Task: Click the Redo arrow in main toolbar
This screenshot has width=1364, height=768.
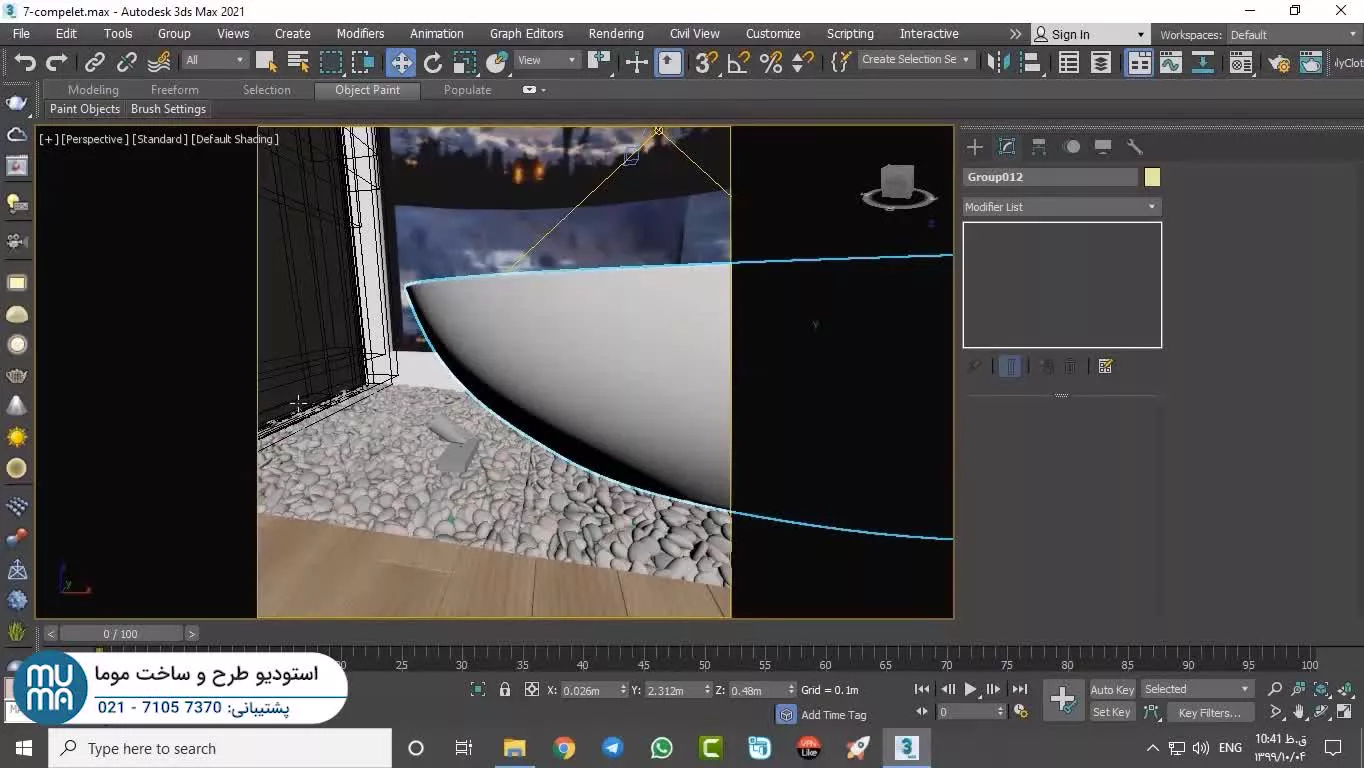Action: click(x=56, y=63)
